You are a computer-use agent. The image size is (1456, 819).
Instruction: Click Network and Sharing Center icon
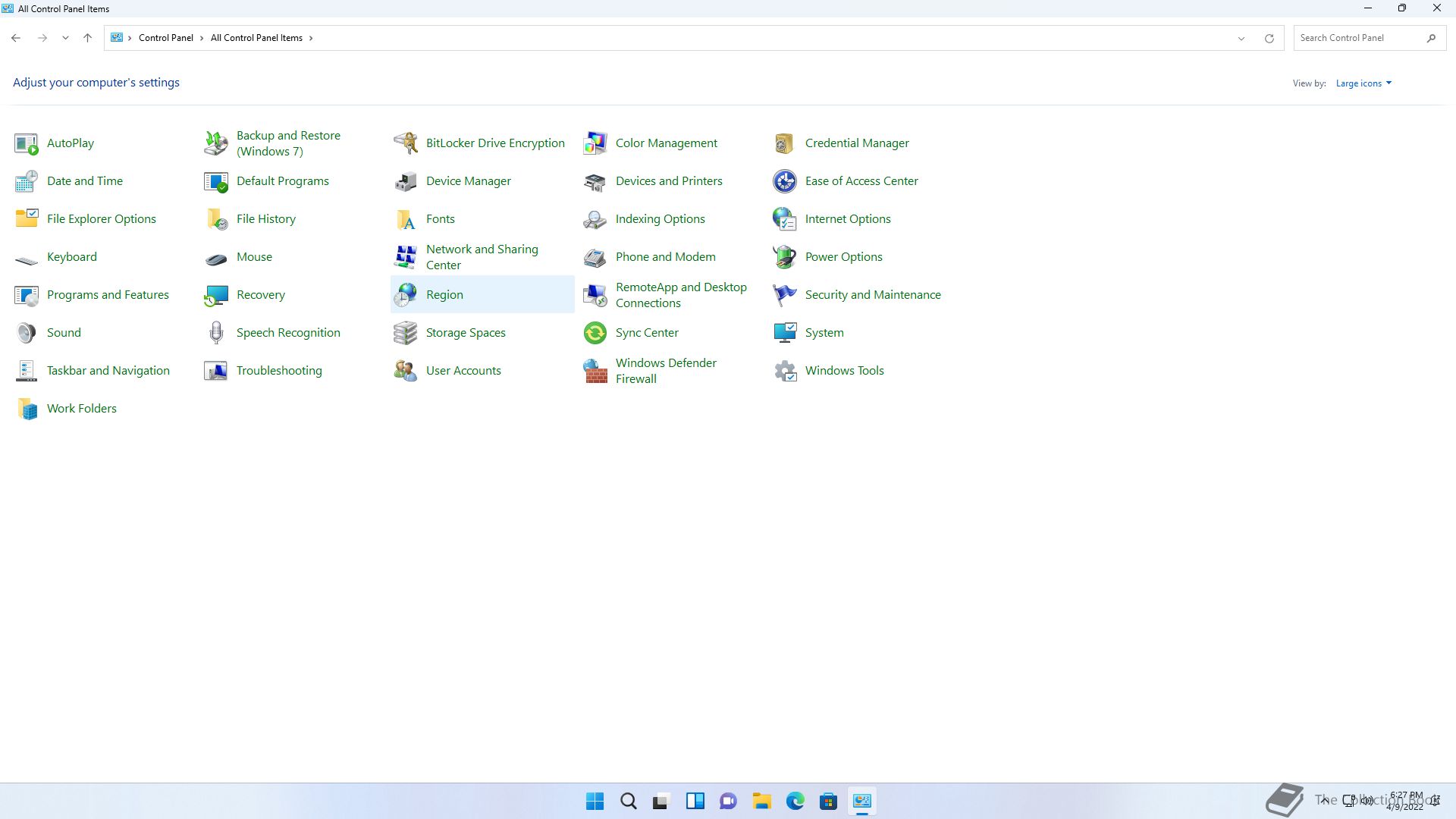point(406,257)
